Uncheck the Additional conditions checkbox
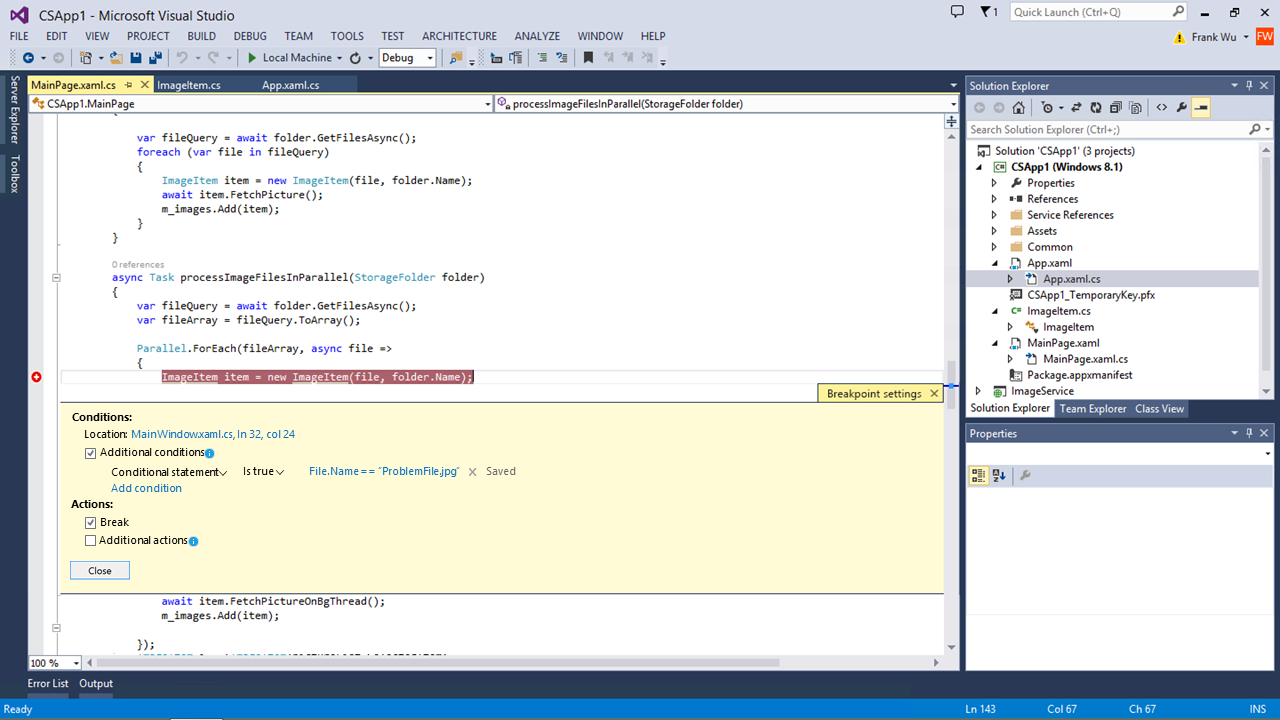The height and width of the screenshot is (720, 1280). click(91, 453)
